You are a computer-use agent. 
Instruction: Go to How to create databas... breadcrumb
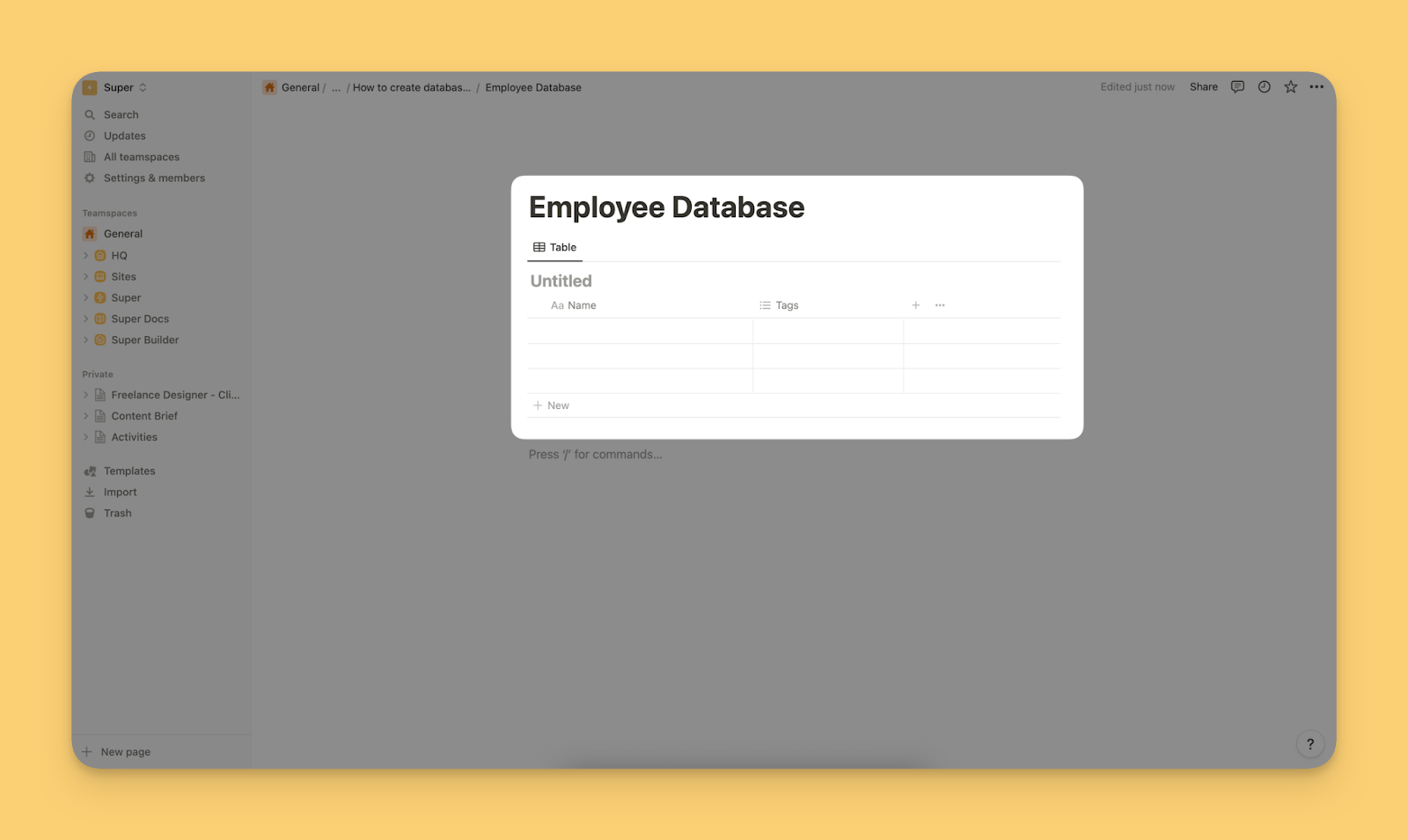(412, 88)
